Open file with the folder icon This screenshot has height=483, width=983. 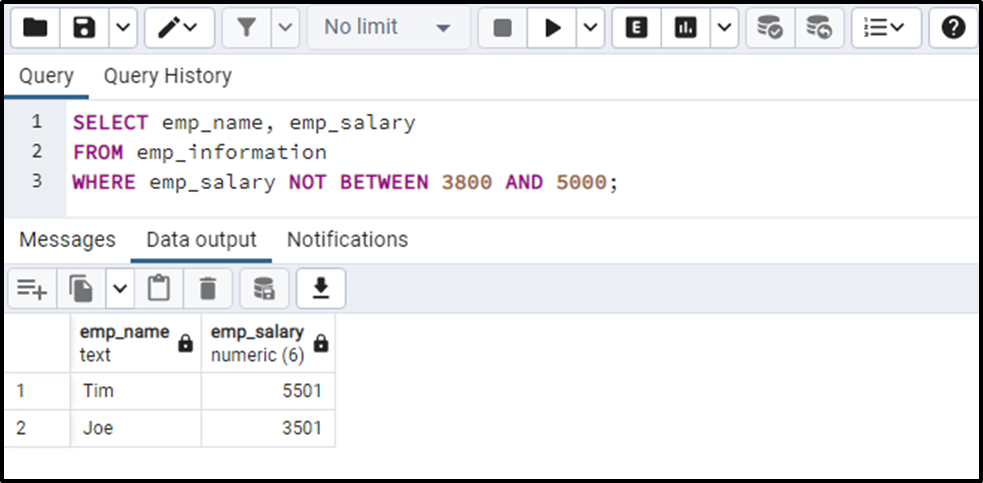point(35,28)
